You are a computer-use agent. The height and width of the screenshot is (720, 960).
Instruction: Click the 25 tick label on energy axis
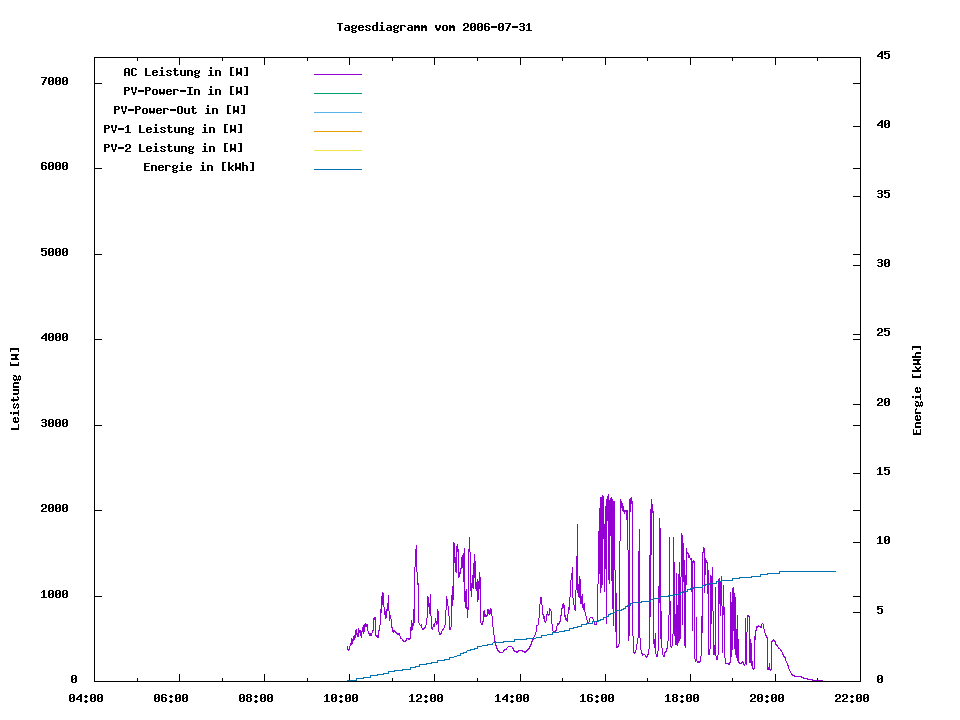883,333
